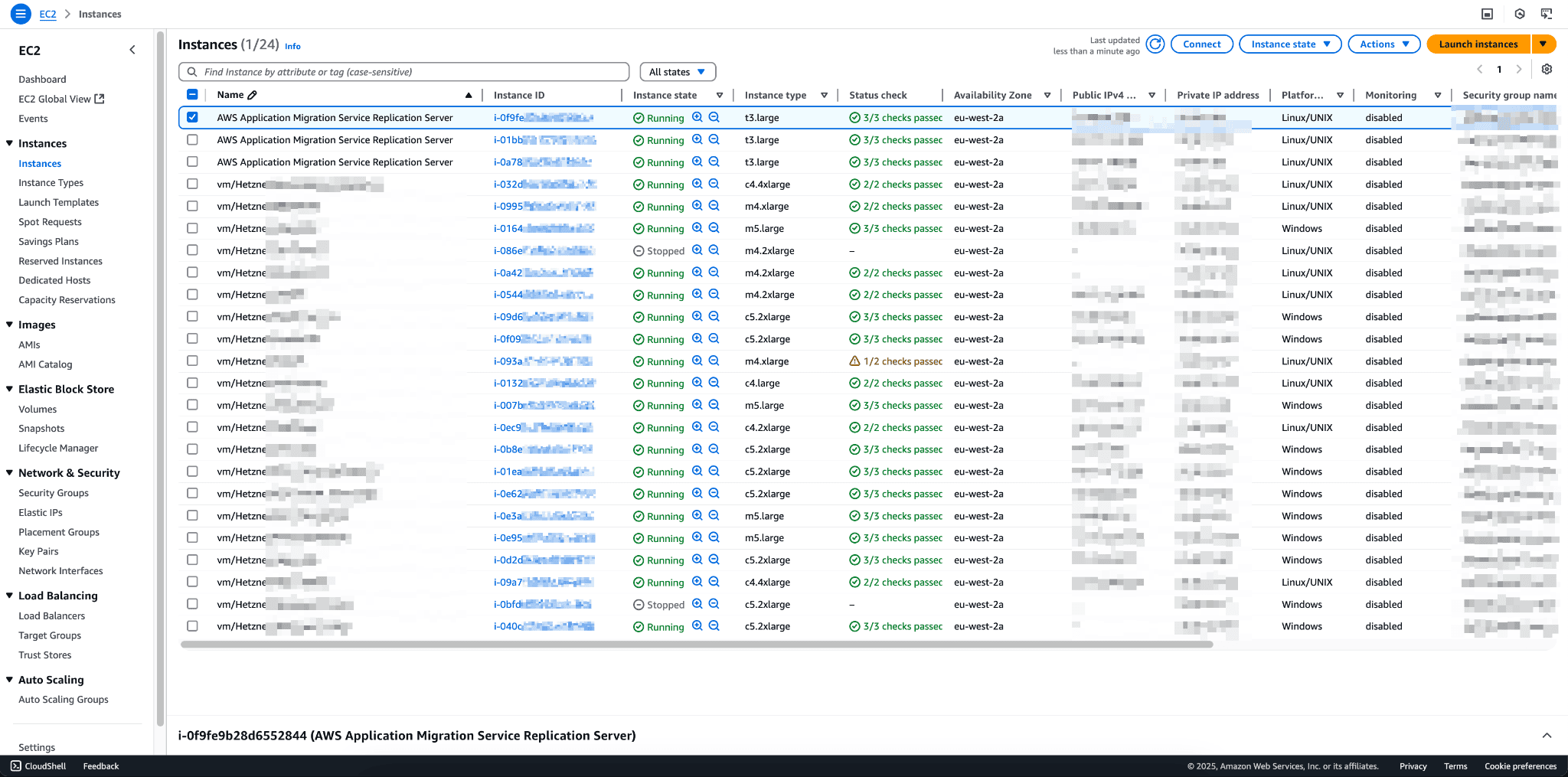Collapse the EC2 side navigation arrow
This screenshot has height=777, width=1568.
132,50
